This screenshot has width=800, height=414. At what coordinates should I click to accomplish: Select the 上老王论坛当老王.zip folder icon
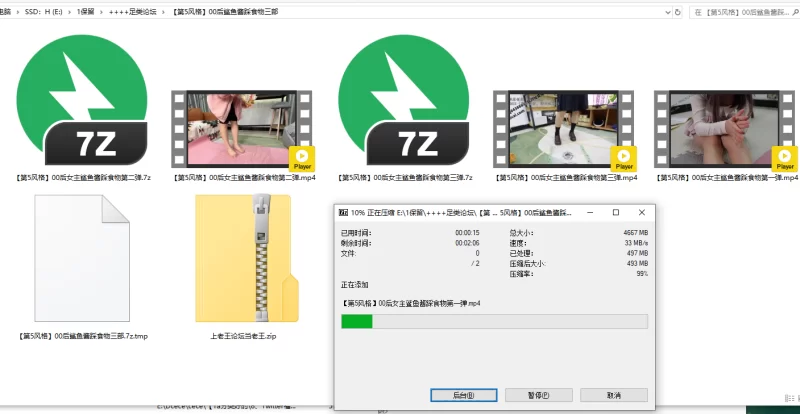tap(247, 258)
